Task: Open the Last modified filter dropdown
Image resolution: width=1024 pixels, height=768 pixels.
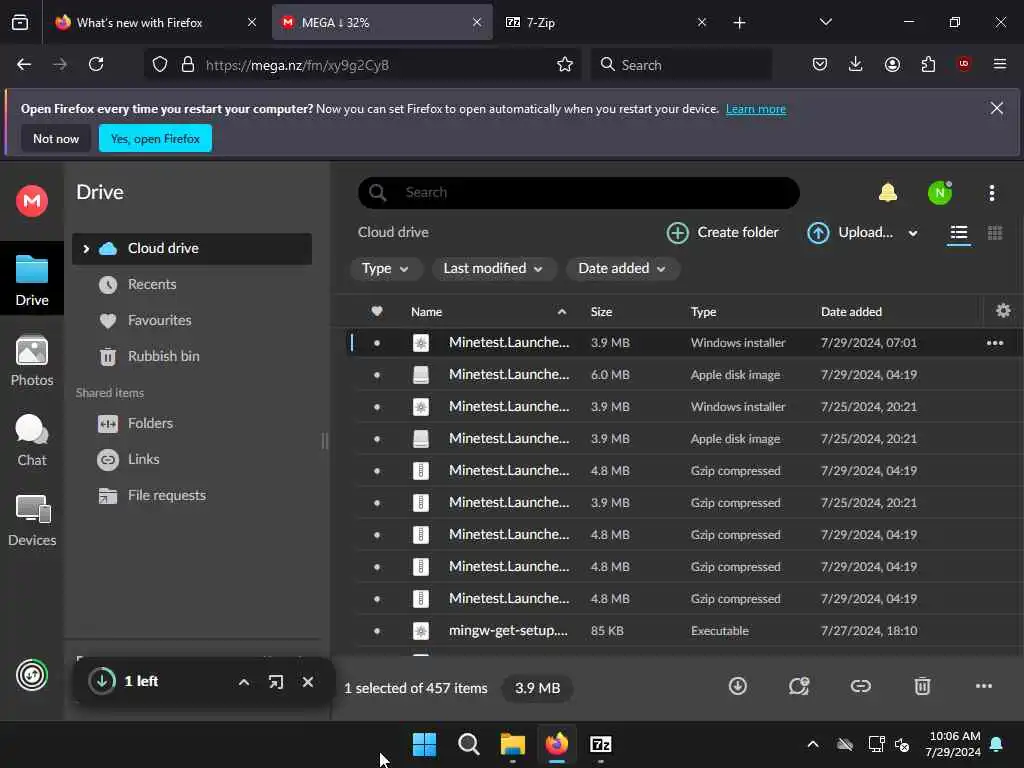Action: point(494,268)
